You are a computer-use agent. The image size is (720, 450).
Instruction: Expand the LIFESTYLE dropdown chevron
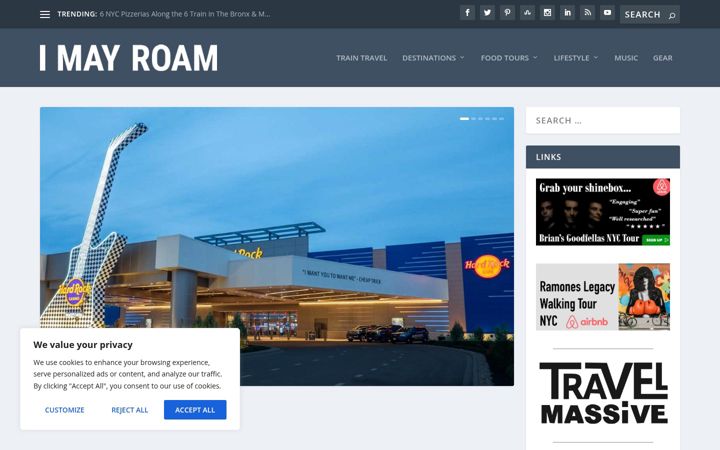click(x=596, y=57)
